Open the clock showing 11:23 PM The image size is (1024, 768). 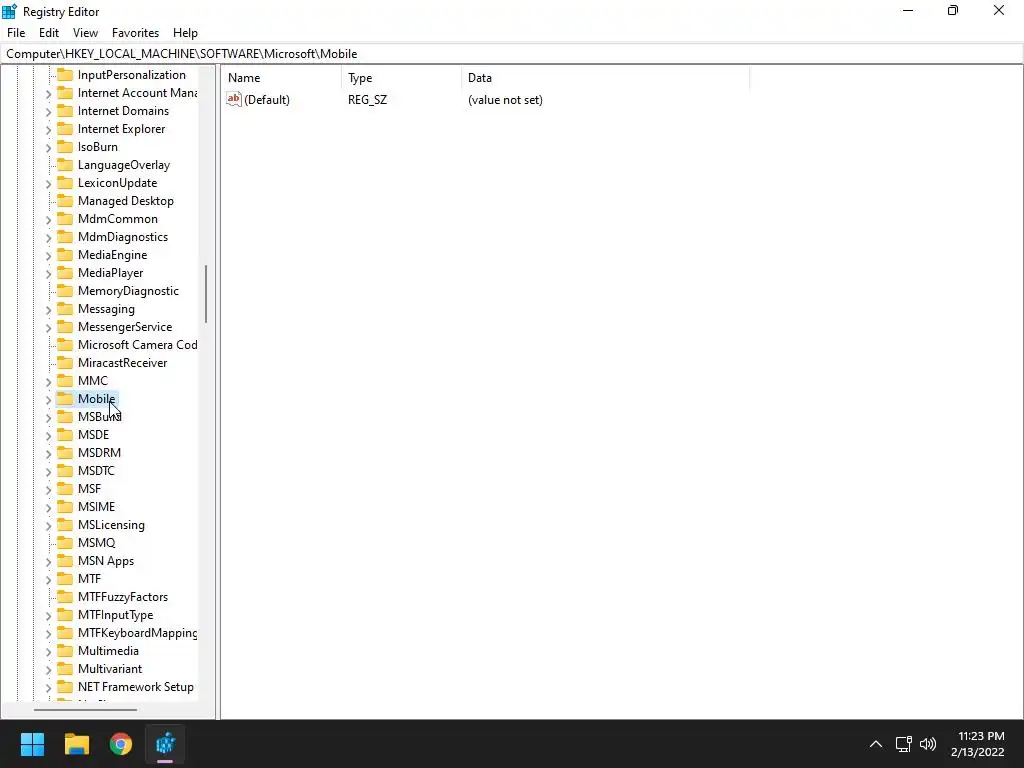pos(978,744)
